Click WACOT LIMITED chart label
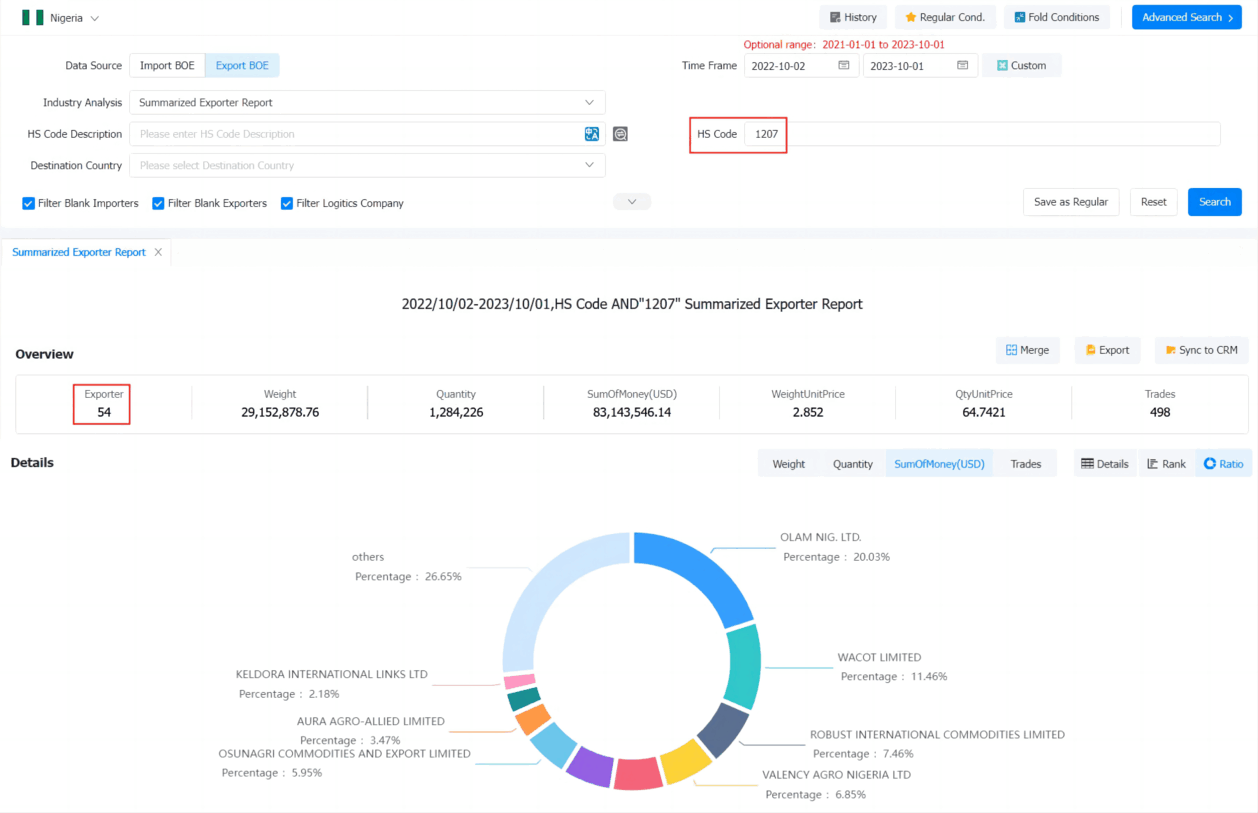1258x813 pixels. coord(880,657)
